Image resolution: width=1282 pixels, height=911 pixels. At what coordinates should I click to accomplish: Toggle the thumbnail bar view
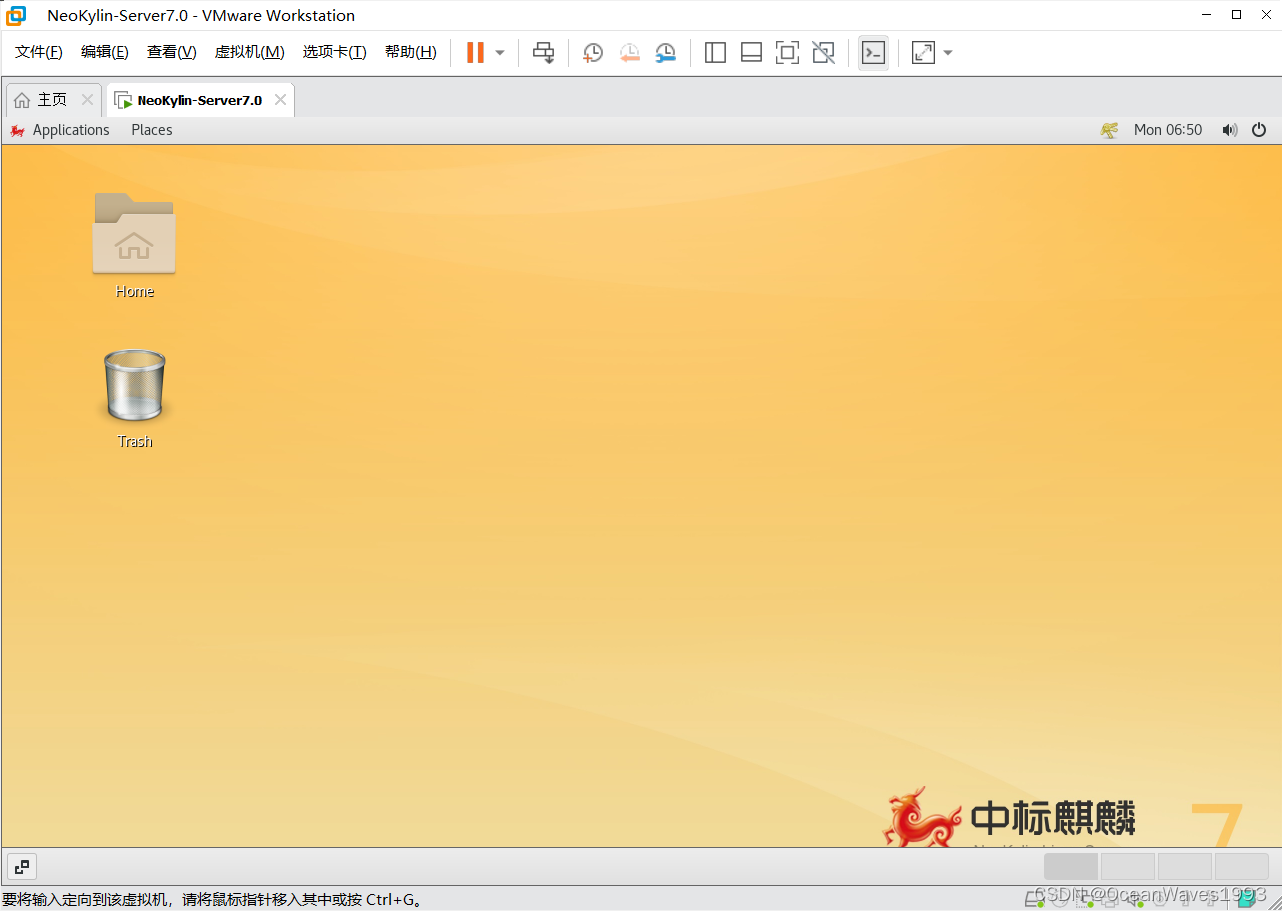coord(751,53)
